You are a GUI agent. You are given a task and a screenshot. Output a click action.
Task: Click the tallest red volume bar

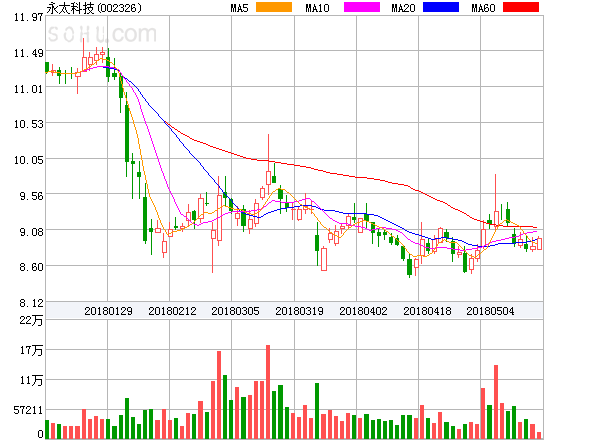268,392
